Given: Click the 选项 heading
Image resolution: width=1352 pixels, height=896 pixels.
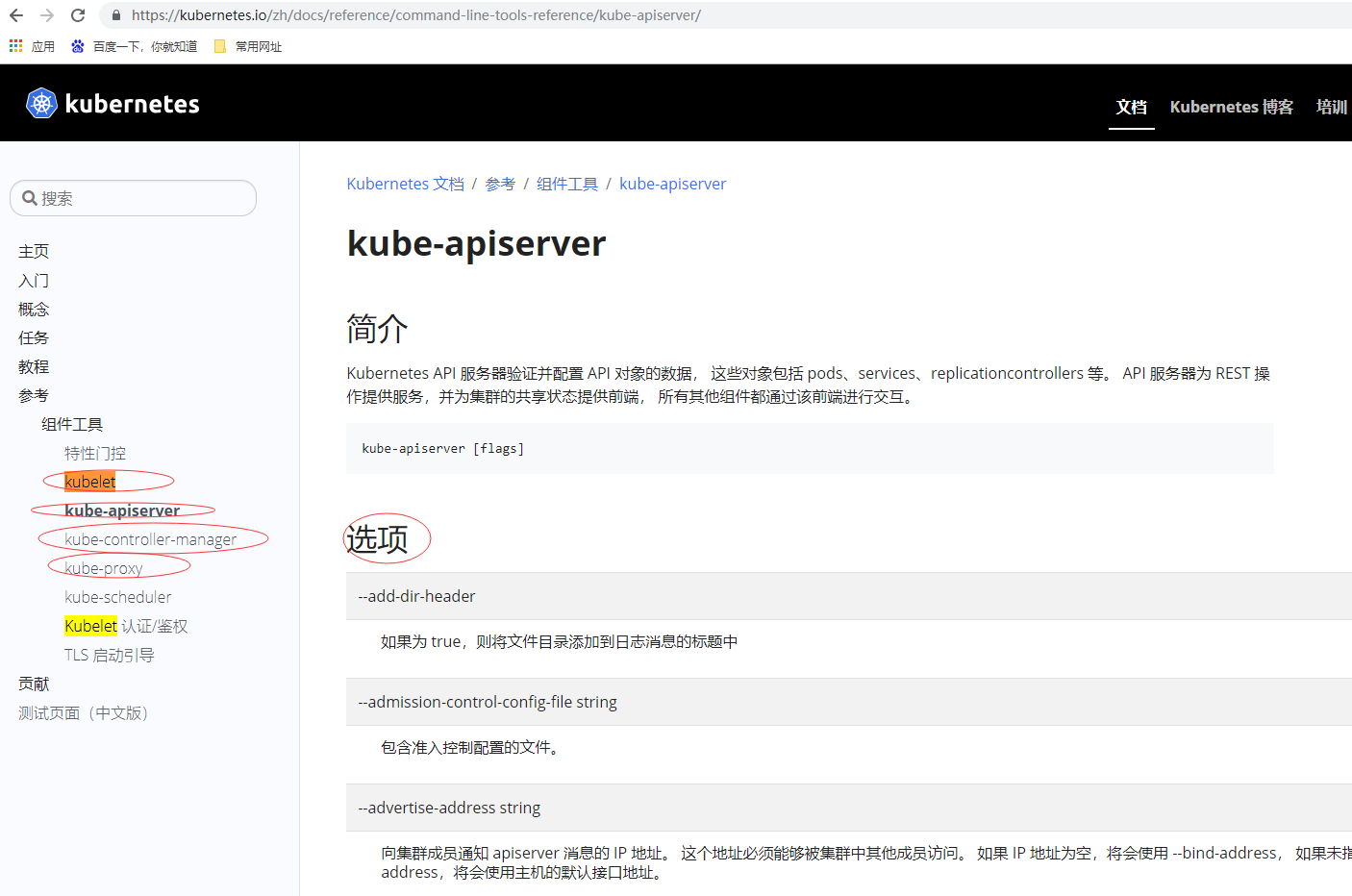Looking at the screenshot, I should [x=378, y=538].
